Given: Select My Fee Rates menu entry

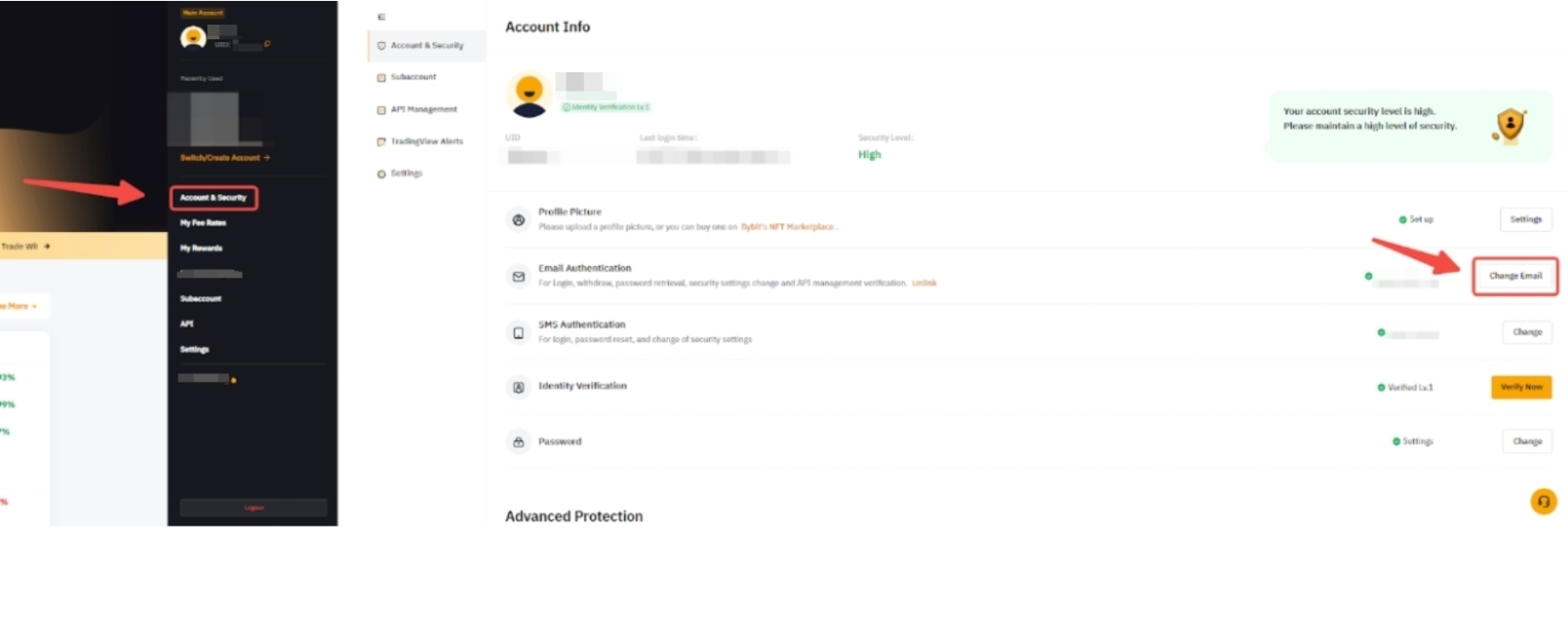Looking at the screenshot, I should pyautogui.click(x=203, y=223).
